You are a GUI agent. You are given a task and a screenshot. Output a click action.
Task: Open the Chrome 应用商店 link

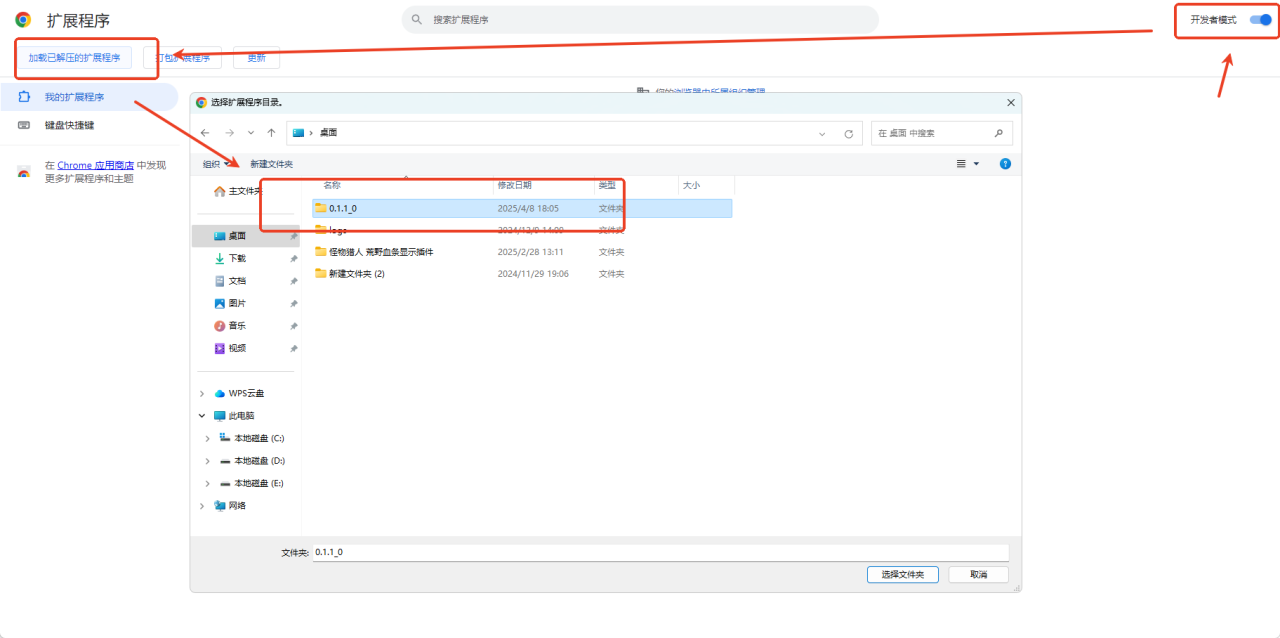(x=96, y=165)
